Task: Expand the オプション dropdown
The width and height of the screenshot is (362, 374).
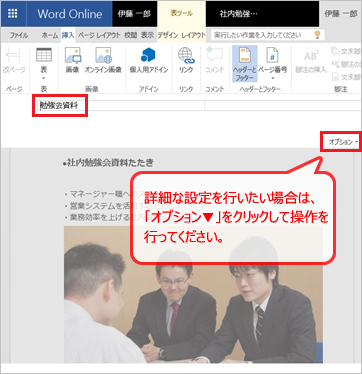Action: [343, 142]
